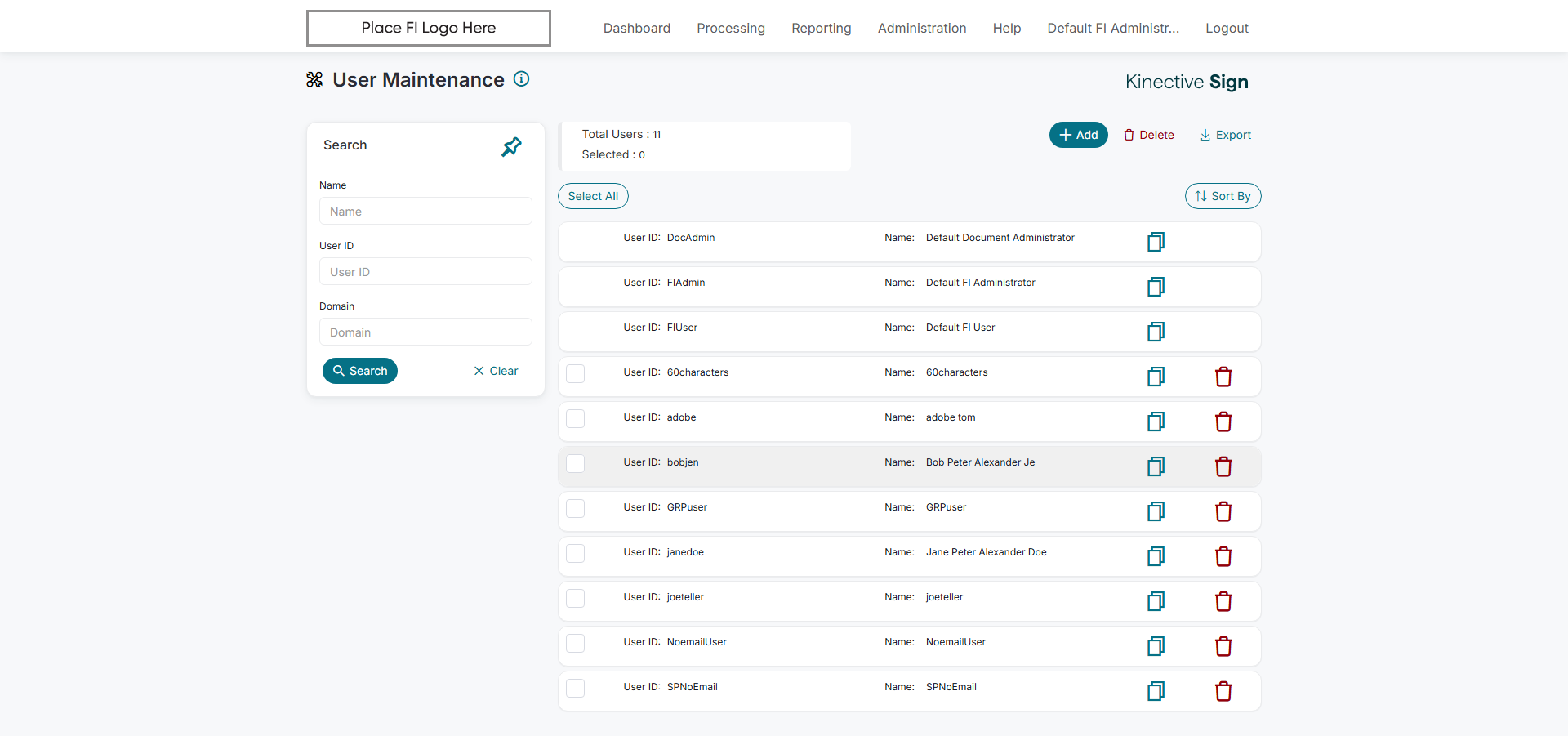Focus the User ID search field
Screen dimensions: 1568x736
(425, 271)
